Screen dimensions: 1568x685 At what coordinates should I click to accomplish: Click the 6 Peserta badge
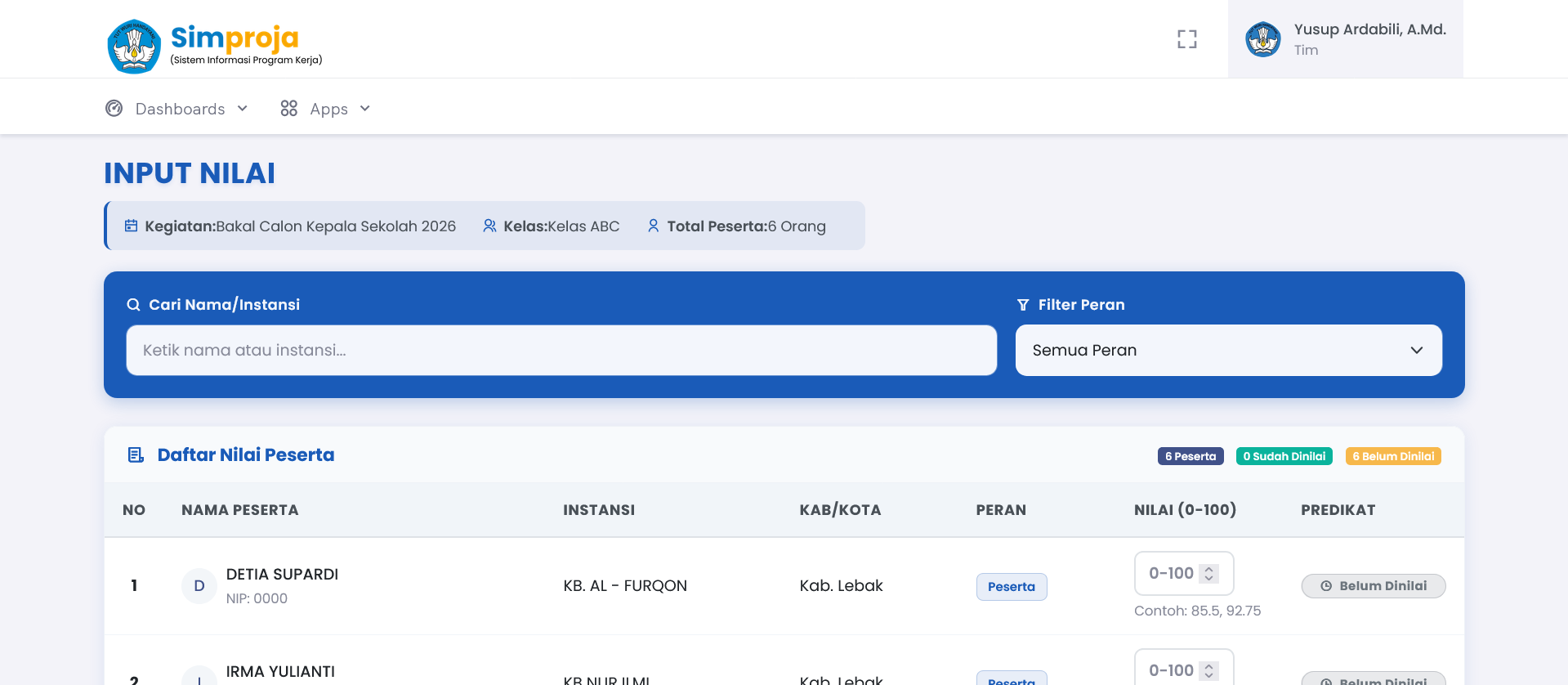pos(1191,456)
